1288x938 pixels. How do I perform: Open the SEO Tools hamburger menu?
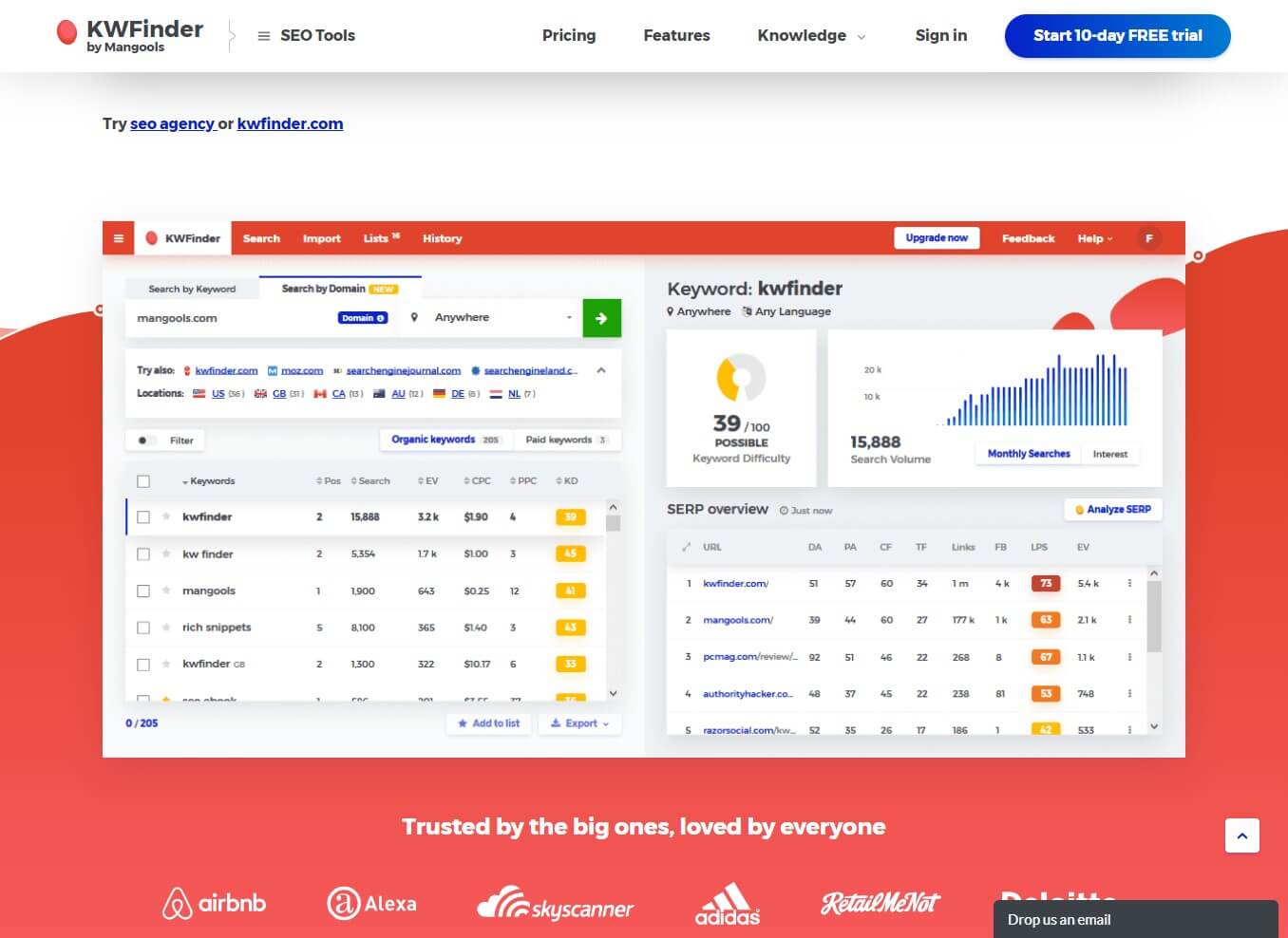[x=306, y=35]
